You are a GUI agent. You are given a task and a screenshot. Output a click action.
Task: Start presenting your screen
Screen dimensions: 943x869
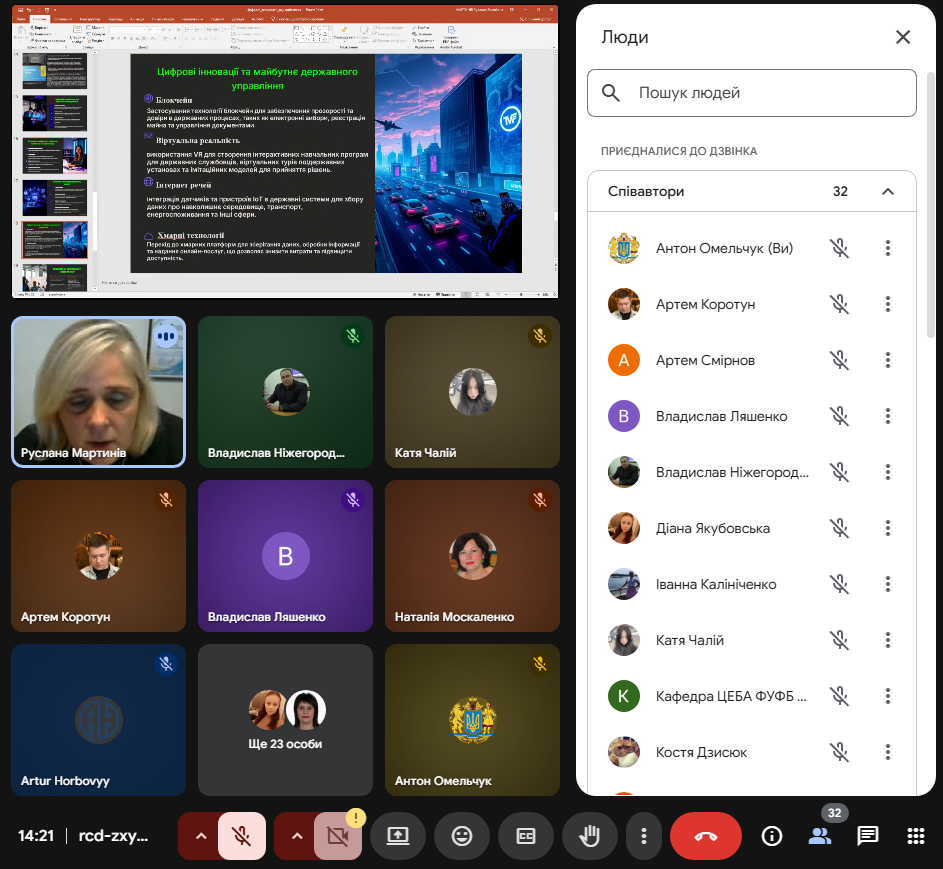coord(398,836)
